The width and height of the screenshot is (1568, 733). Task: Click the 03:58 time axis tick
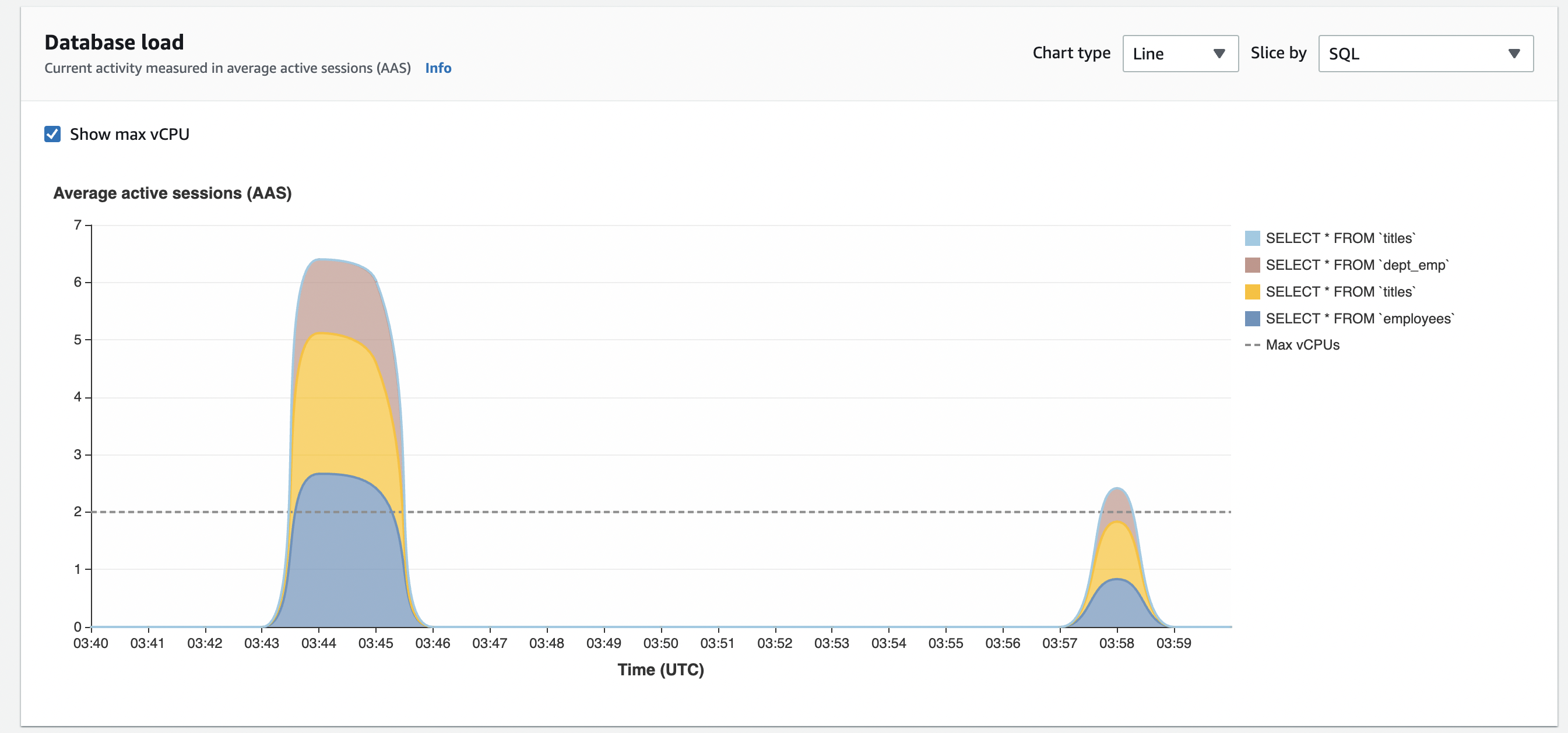tap(1116, 643)
